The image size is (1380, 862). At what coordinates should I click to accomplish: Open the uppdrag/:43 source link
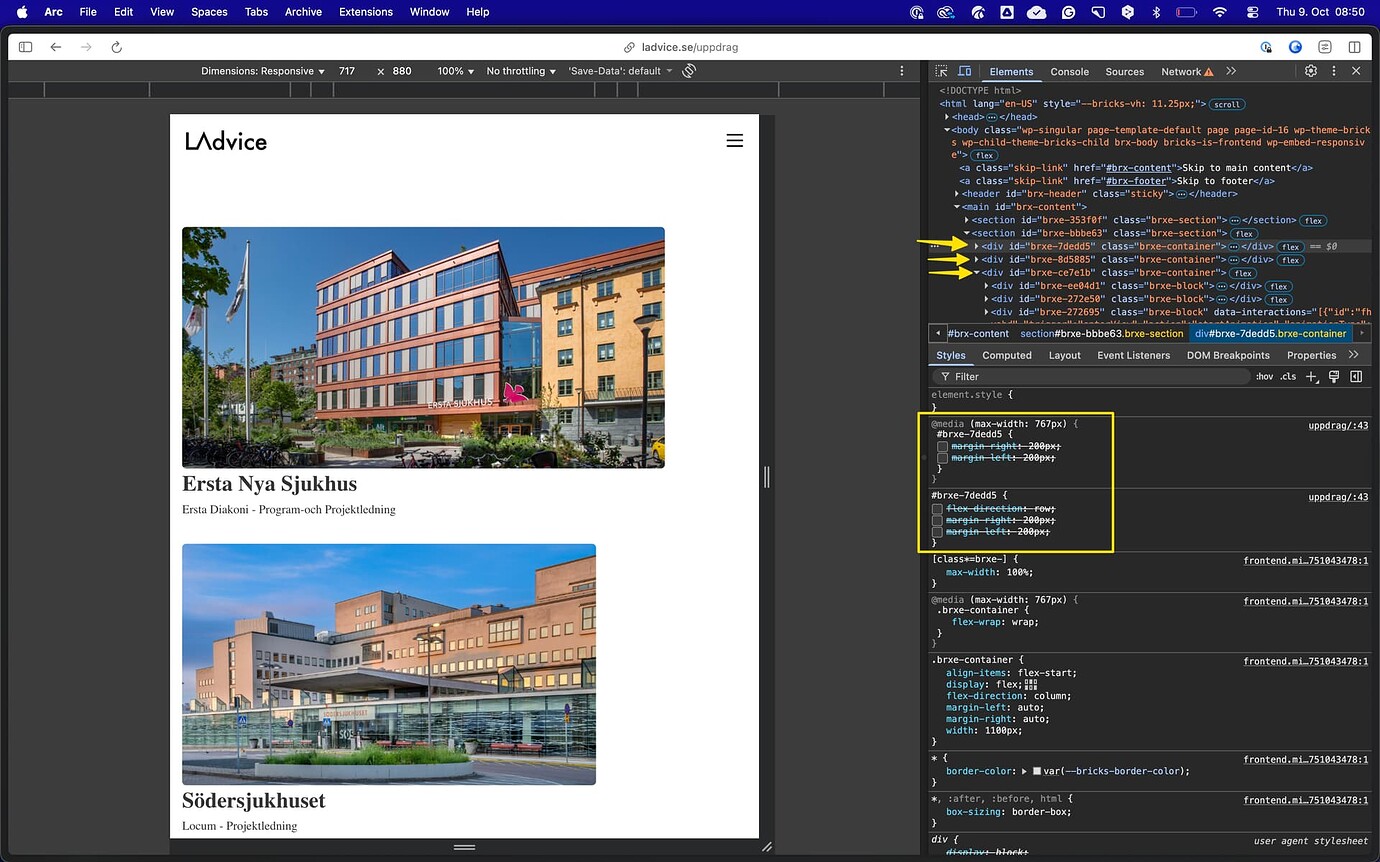click(x=1338, y=425)
